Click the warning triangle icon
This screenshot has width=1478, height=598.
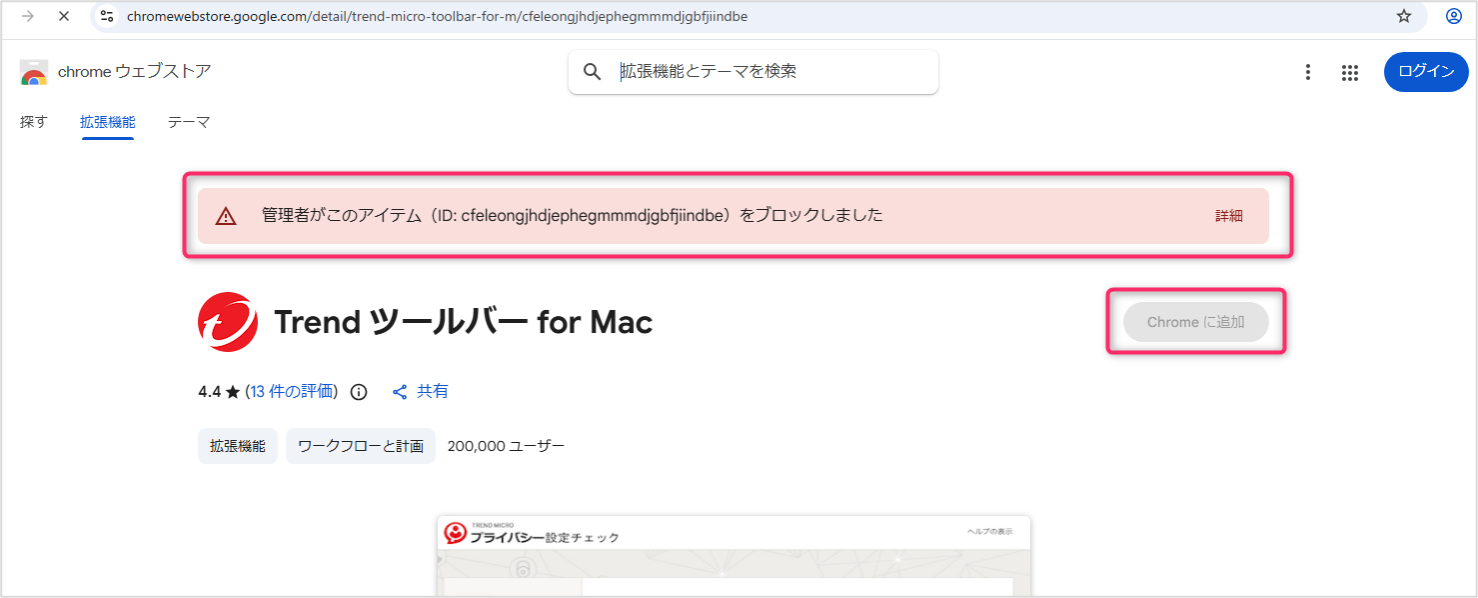[x=226, y=216]
